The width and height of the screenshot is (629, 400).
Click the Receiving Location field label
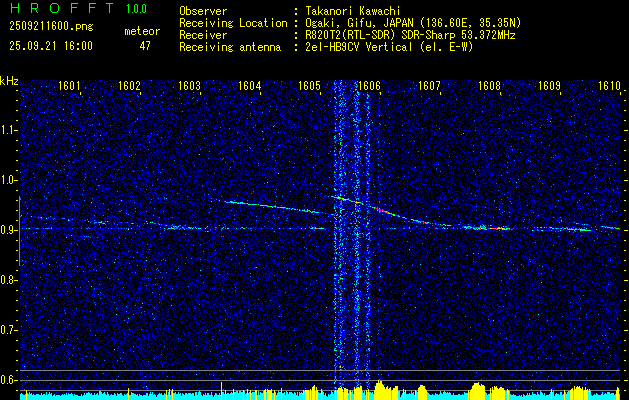pos(233,23)
